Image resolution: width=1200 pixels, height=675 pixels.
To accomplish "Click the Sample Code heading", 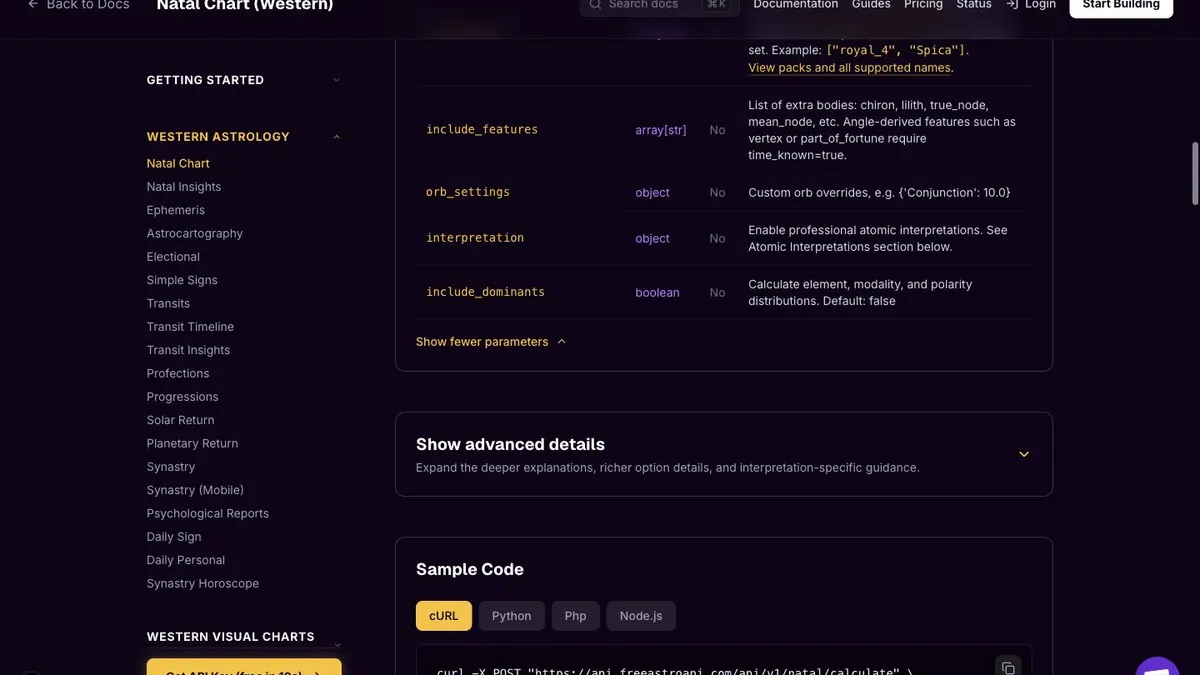I will point(470,569).
